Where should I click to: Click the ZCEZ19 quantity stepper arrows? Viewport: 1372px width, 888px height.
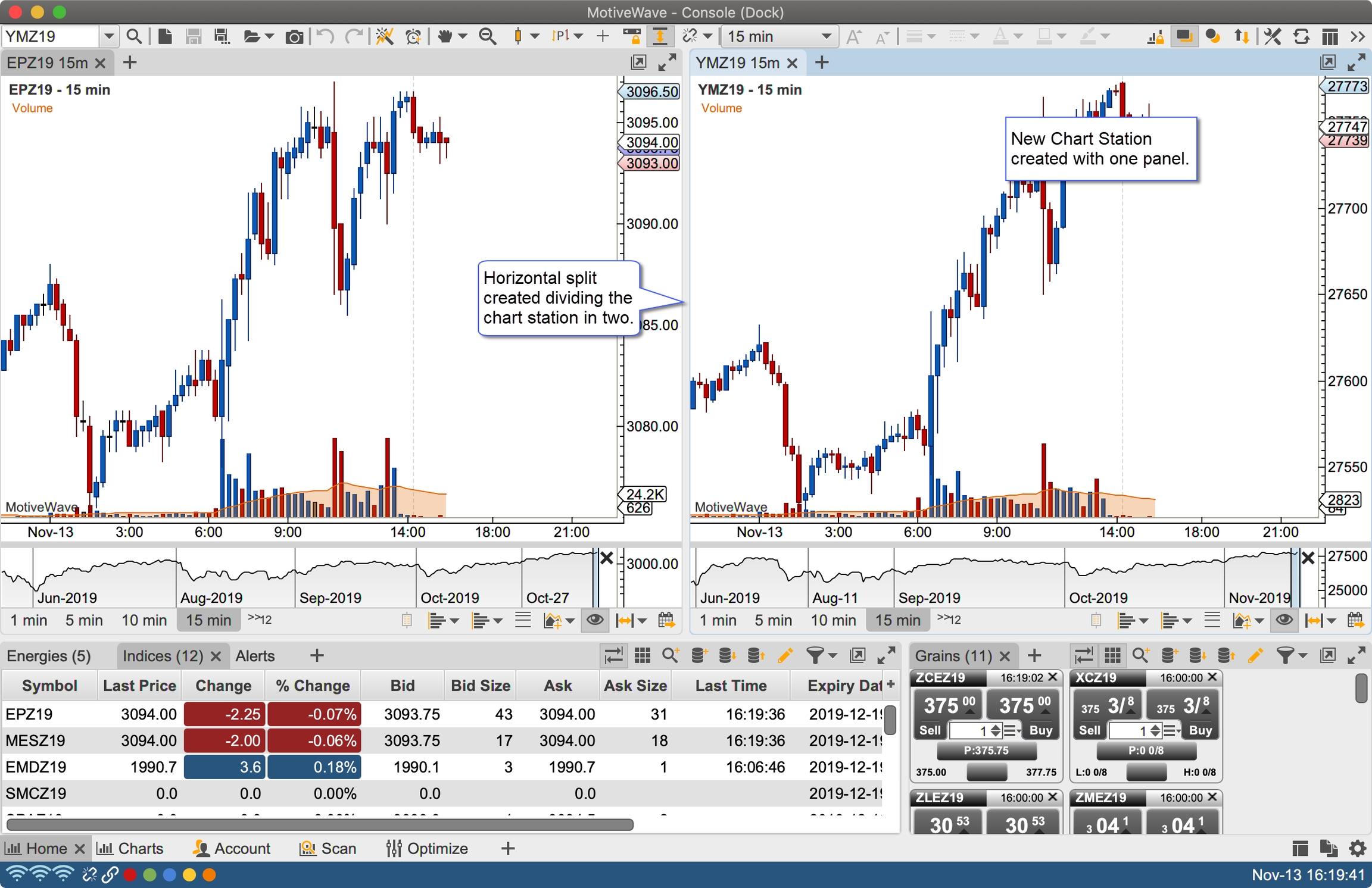coord(996,730)
